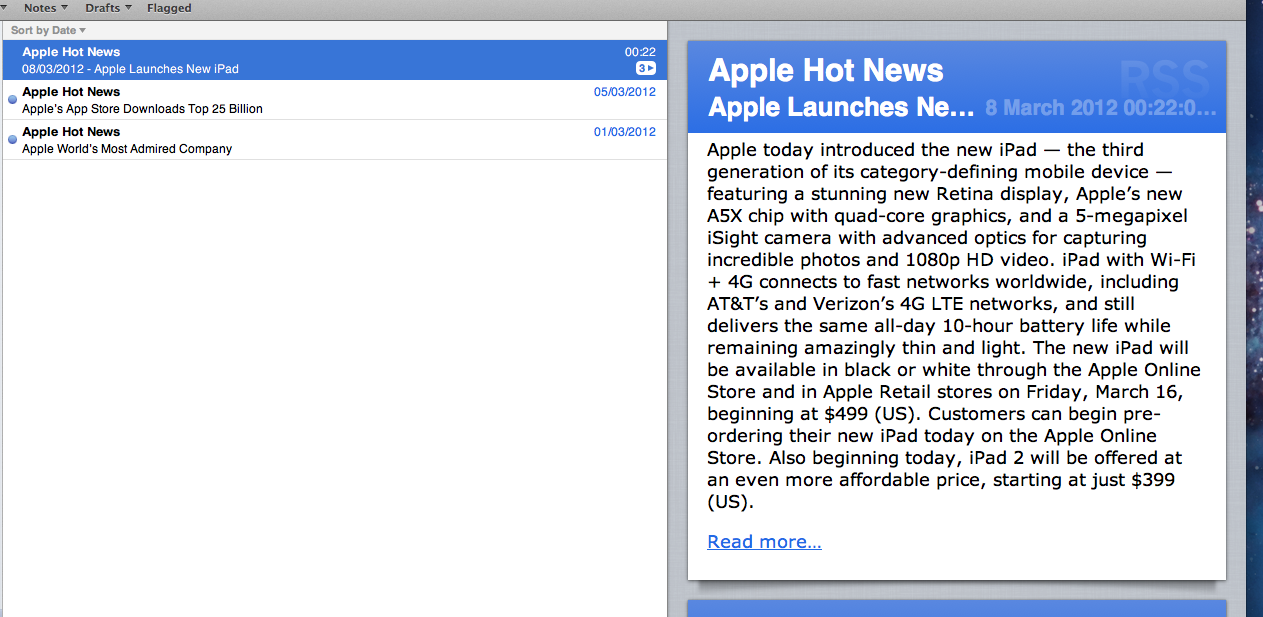
Task: Open the Drafts favorites bar menu
Action: point(108,8)
